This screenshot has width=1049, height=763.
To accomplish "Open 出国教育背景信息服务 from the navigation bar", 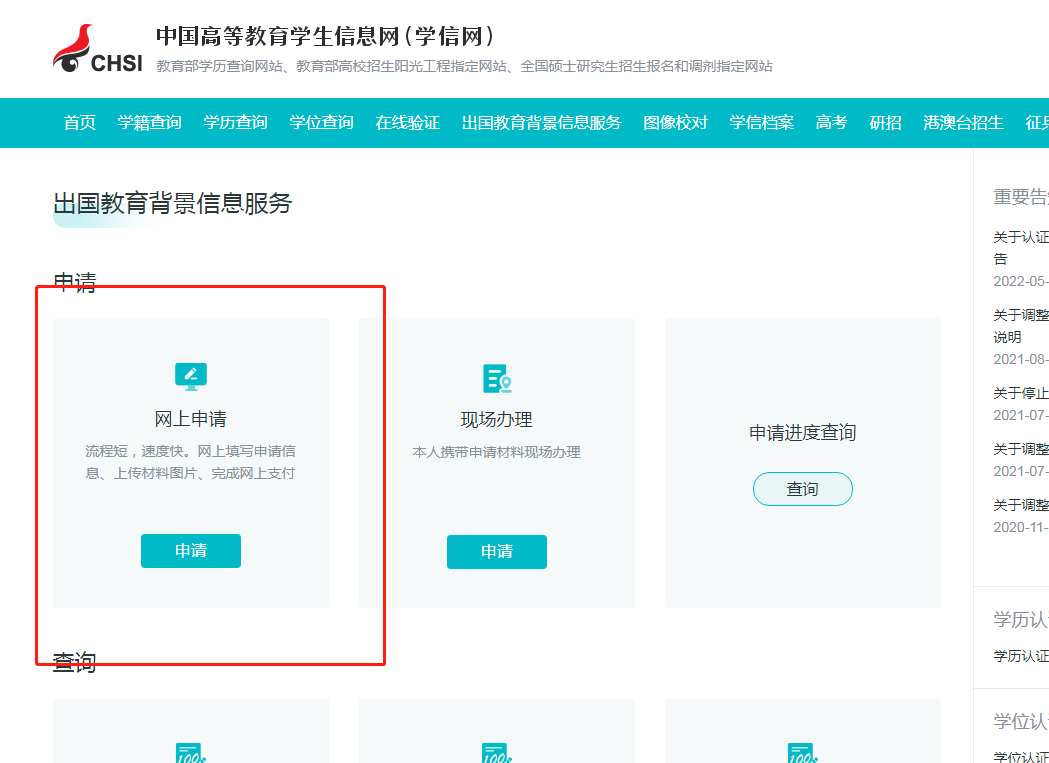I will coord(541,122).
